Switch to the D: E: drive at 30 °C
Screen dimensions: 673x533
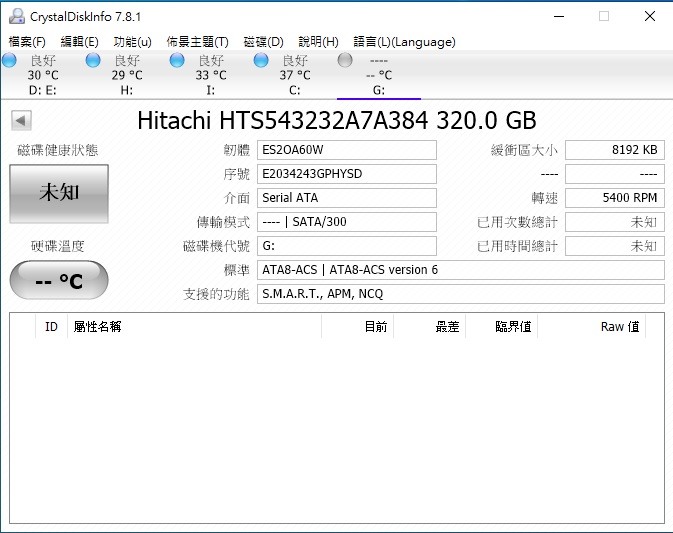43,75
